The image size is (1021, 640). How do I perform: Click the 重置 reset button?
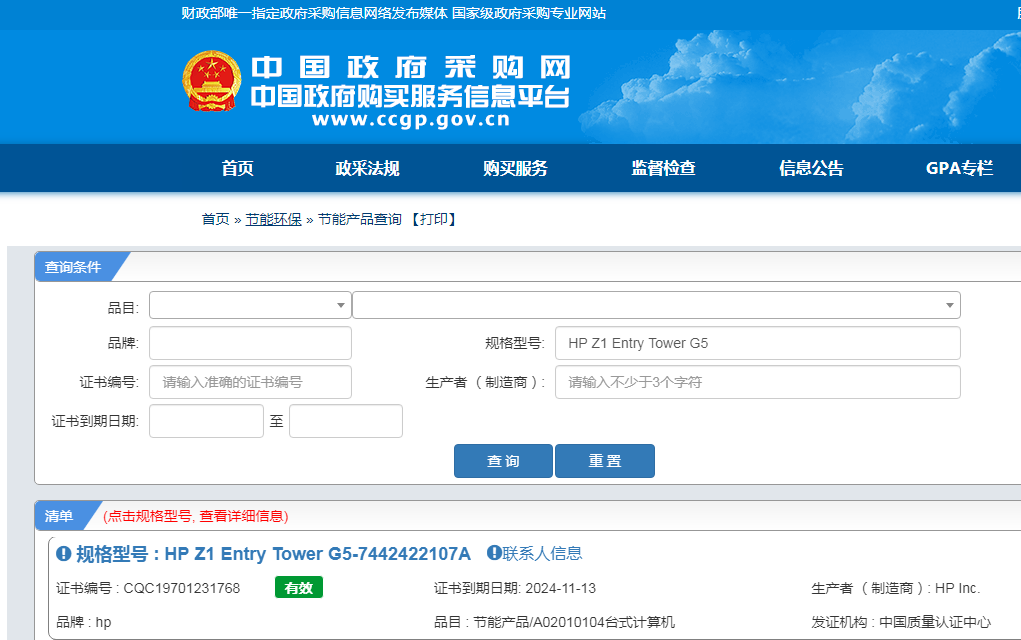point(605,461)
